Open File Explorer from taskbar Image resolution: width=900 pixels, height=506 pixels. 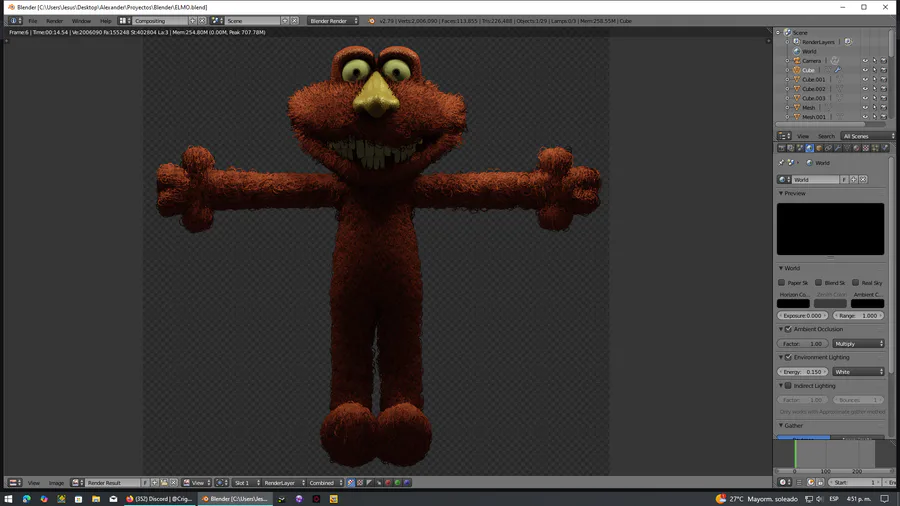click(96, 499)
